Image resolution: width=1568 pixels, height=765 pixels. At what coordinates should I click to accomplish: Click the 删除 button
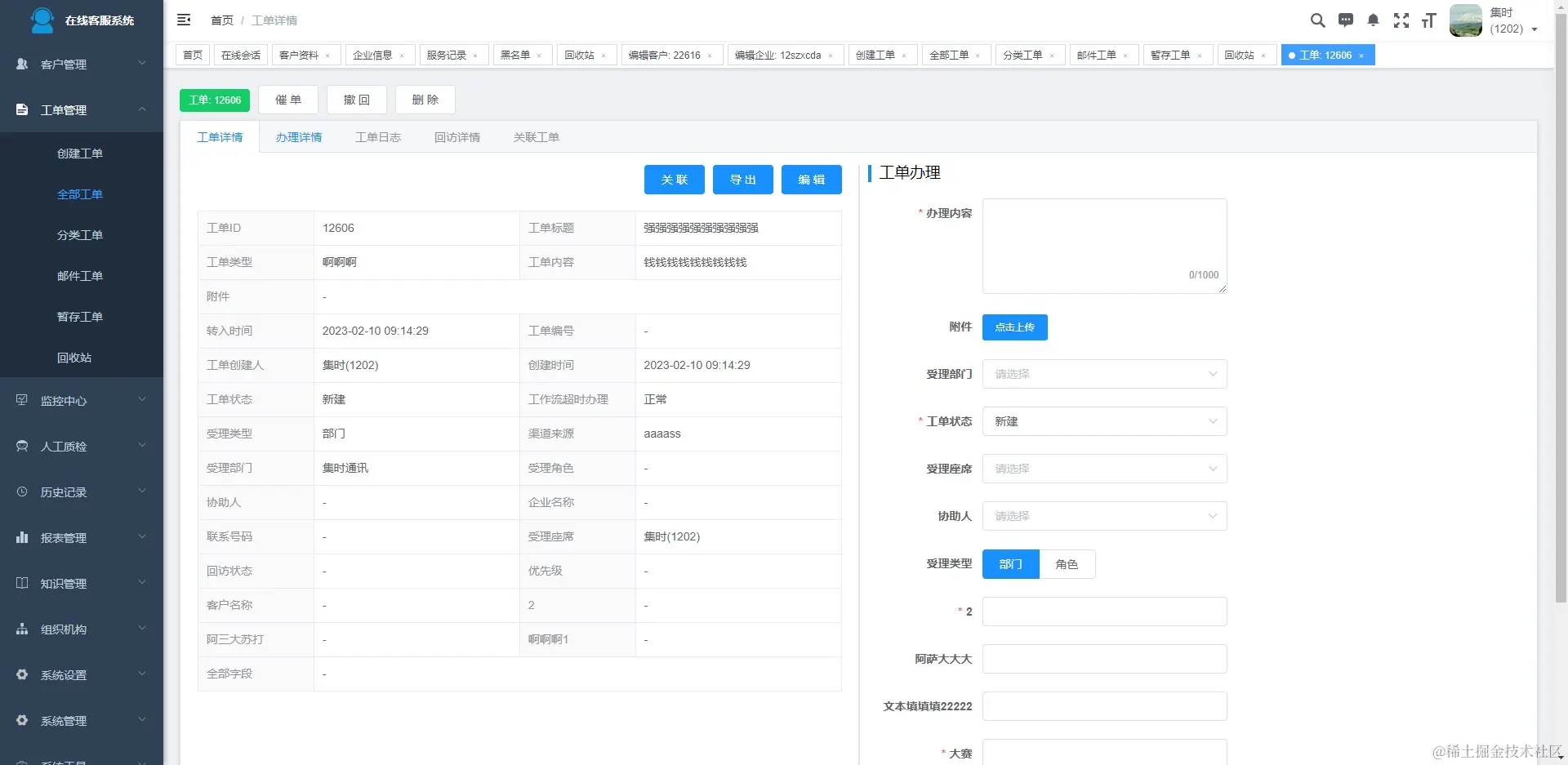425,100
